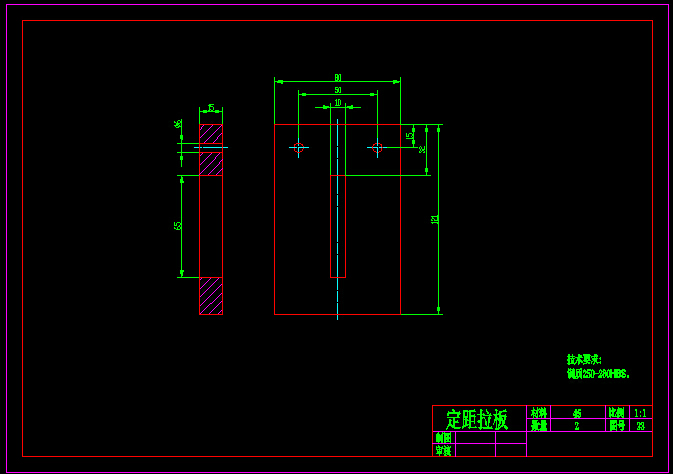
Task: Select the right red hole circle
Action: click(377, 148)
